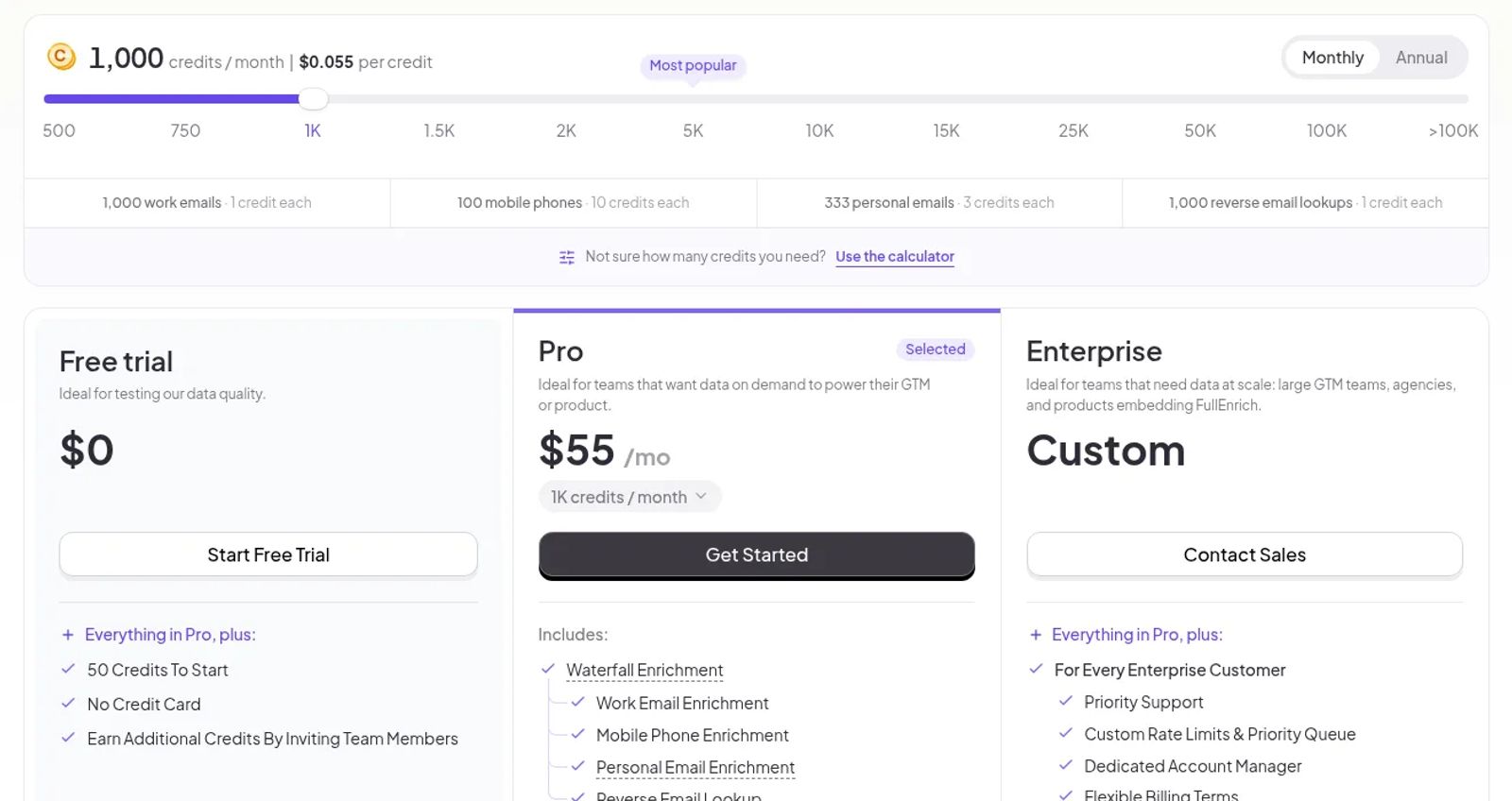Click checkmark beside 50 Credits To Start
1512x801 pixels.
coord(68,669)
